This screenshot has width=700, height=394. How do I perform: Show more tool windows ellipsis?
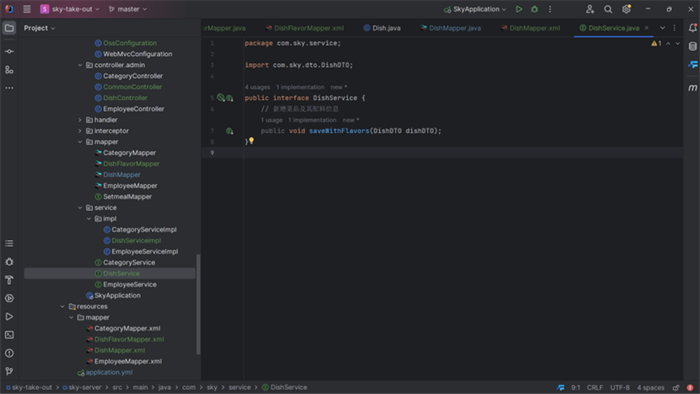tap(9, 88)
